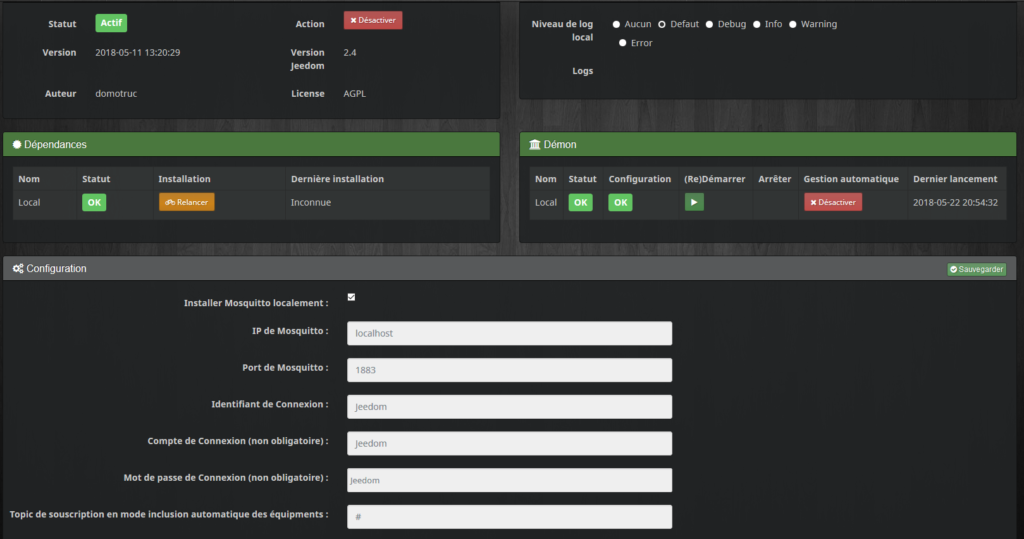Click the Port de Mosquitto input
Image resolution: width=1024 pixels, height=539 pixels.
[509, 370]
